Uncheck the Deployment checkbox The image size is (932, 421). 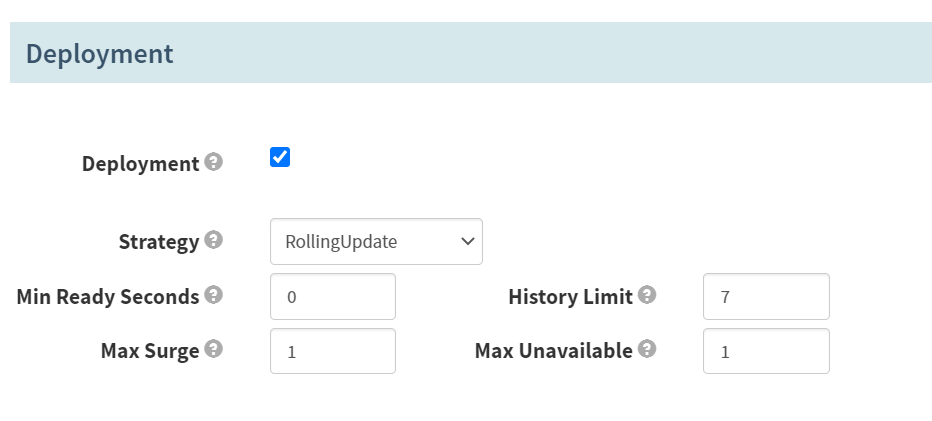[280, 157]
